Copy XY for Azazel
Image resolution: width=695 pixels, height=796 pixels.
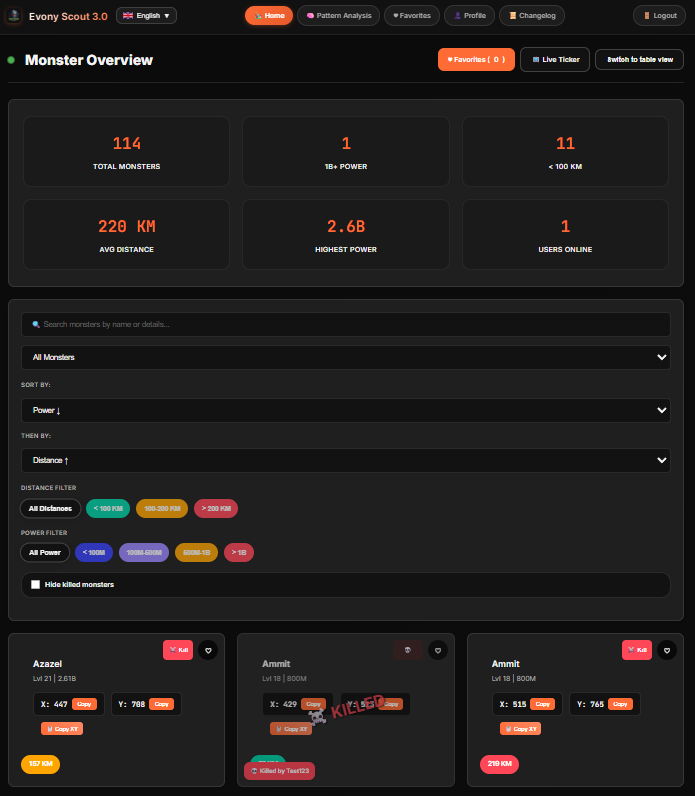click(62, 729)
